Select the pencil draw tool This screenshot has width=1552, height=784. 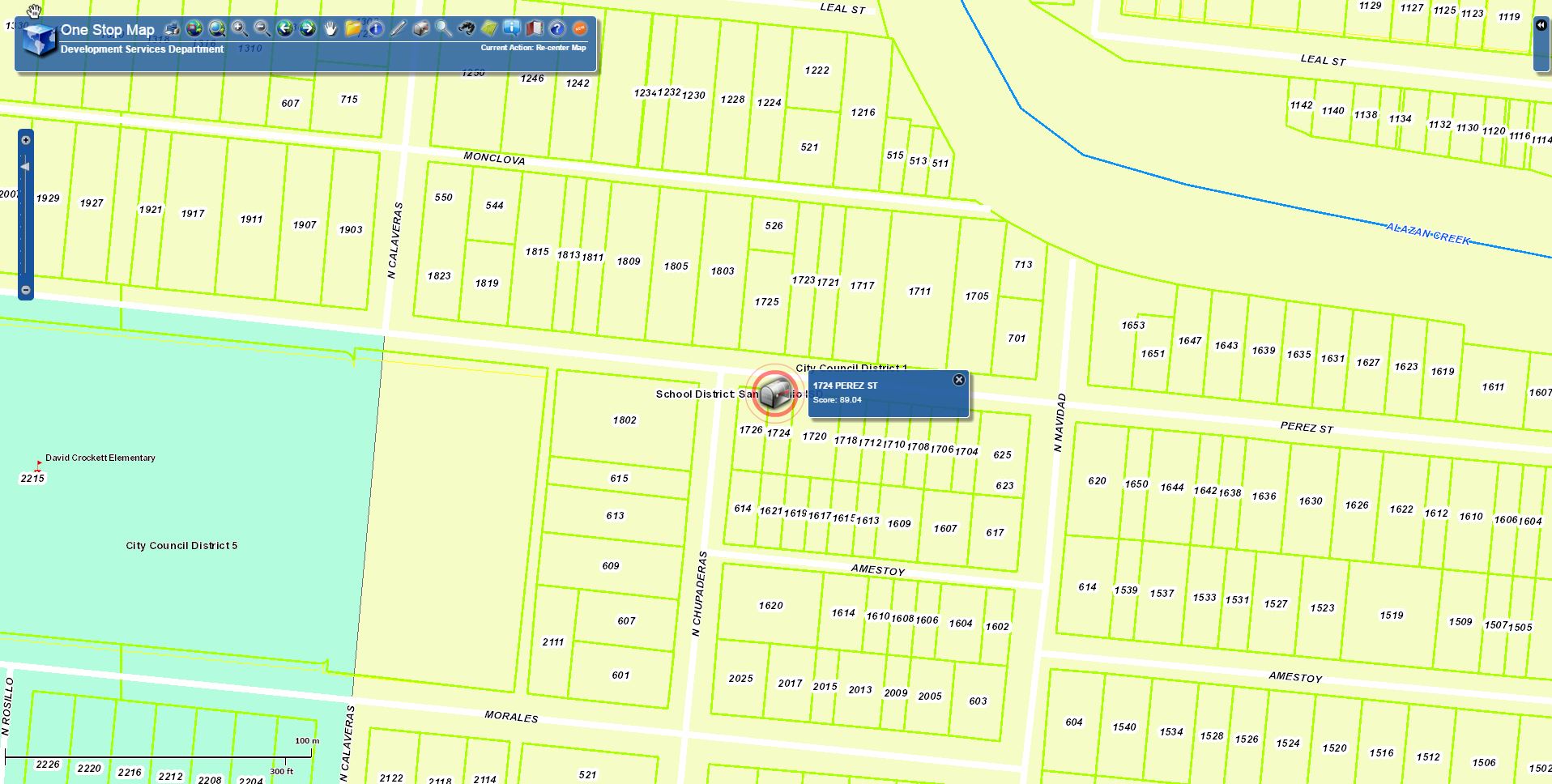pyautogui.click(x=398, y=29)
